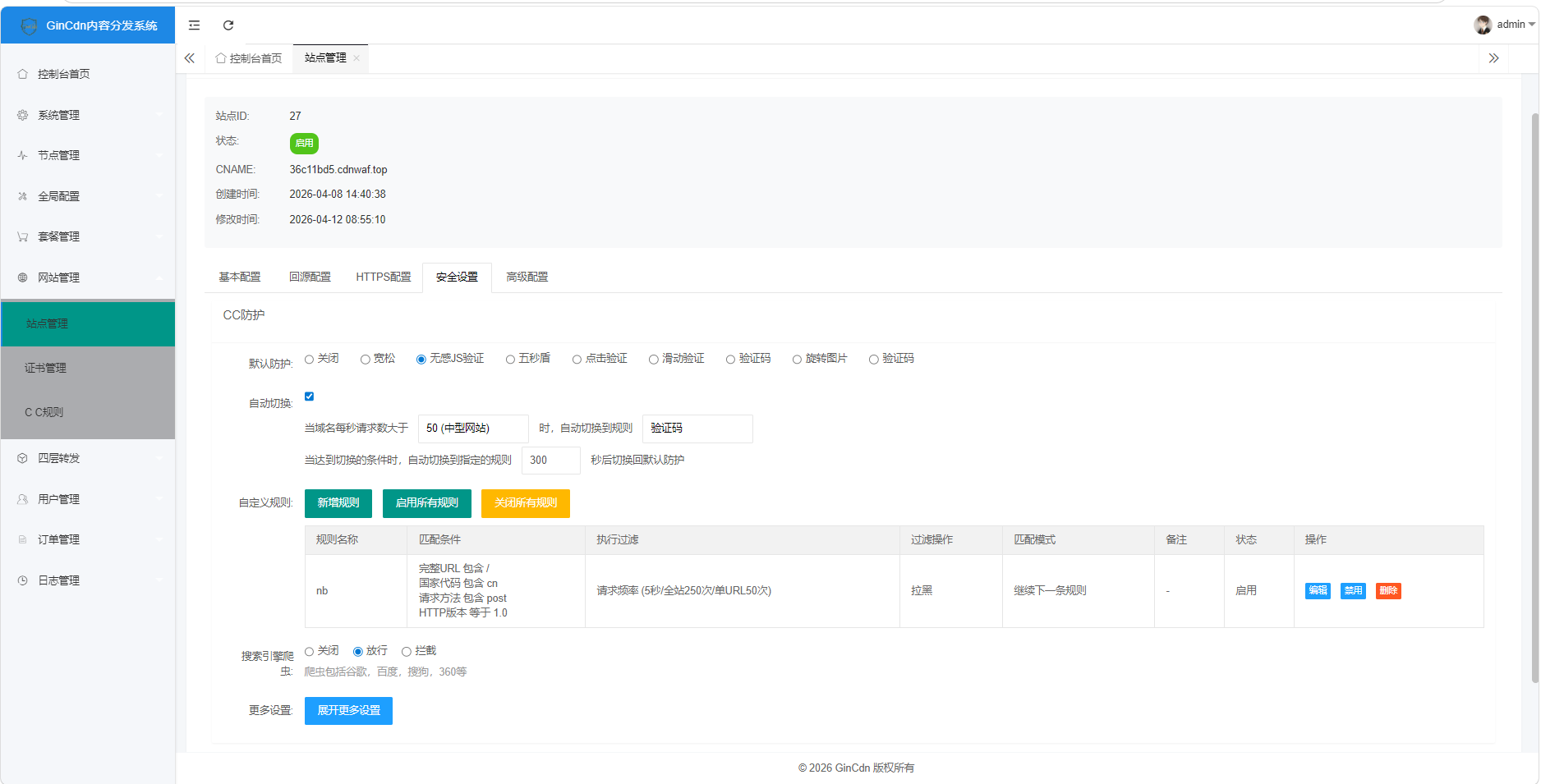Screen dimensions: 1541x784
Task: Collapse the sidebar with the menu fold icon
Action: (194, 25)
